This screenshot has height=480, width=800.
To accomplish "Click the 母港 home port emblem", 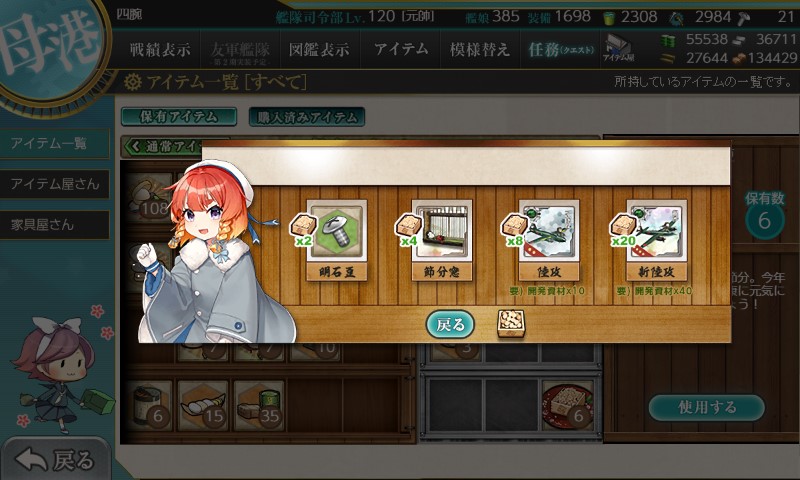I will pyautogui.click(x=51, y=48).
